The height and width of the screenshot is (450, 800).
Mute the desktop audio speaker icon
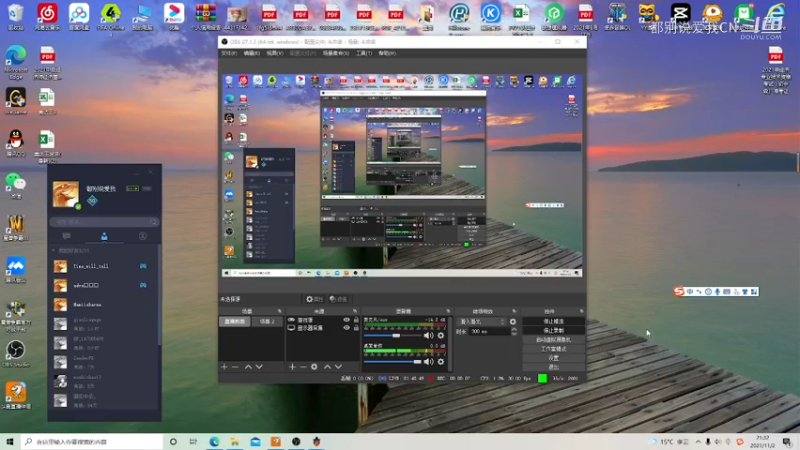(x=429, y=362)
